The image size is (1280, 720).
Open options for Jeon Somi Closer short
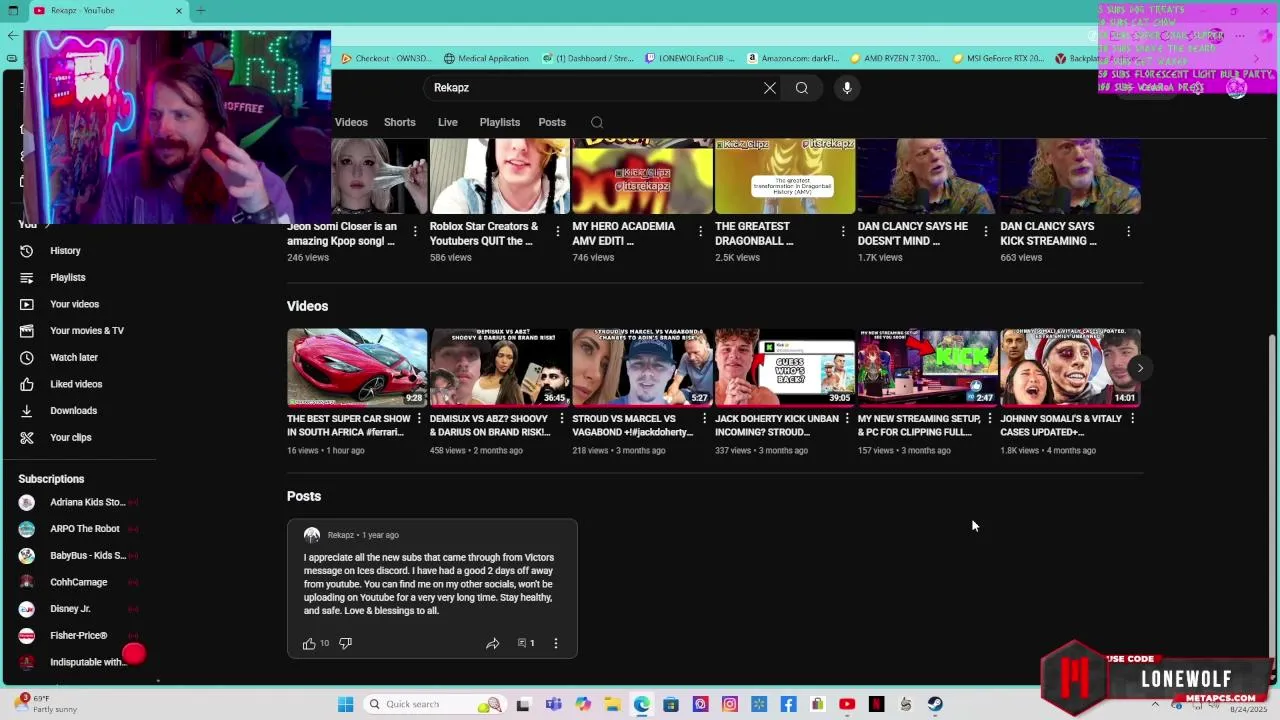tap(415, 232)
